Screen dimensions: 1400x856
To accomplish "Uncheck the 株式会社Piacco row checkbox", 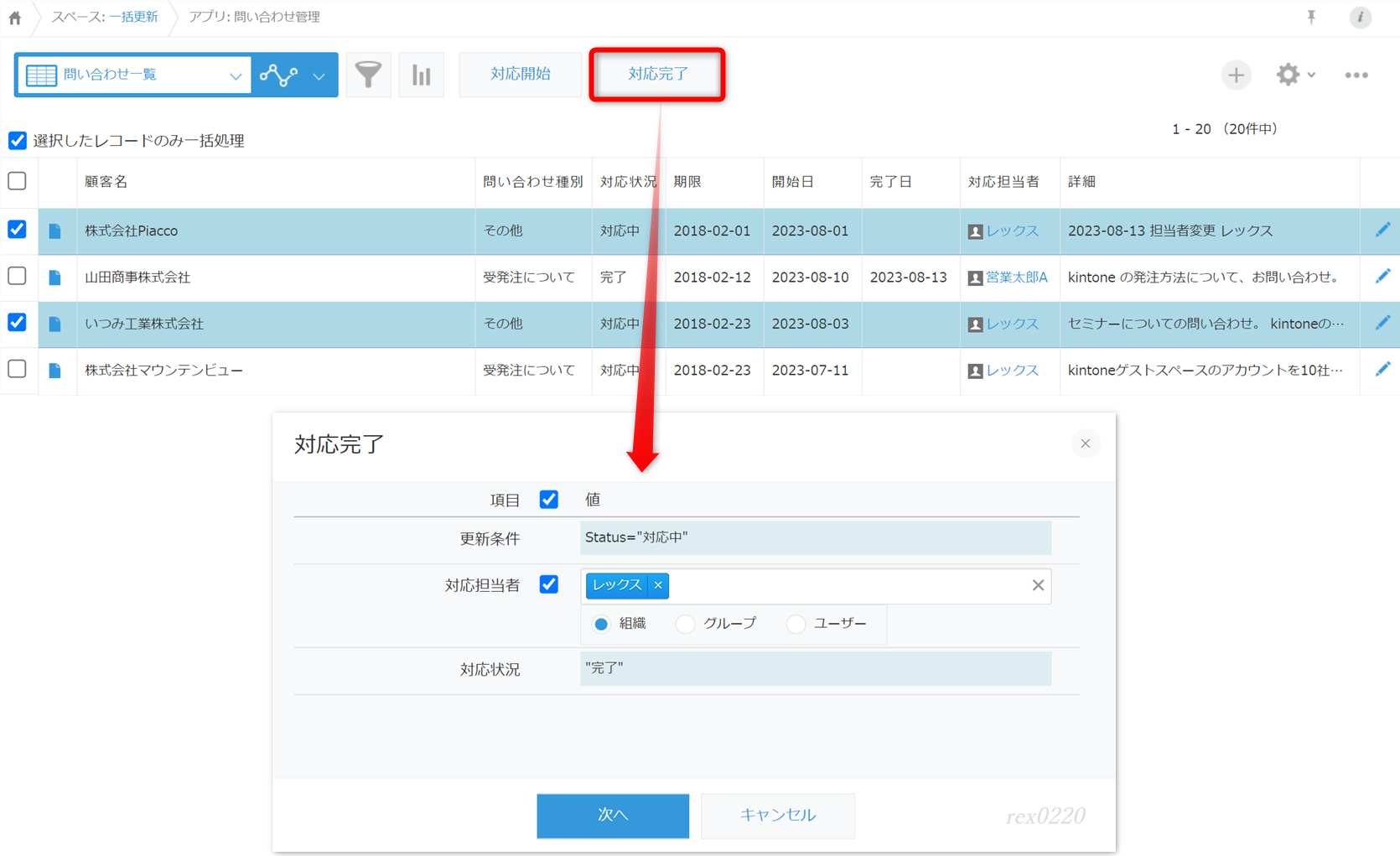I will click(x=17, y=230).
